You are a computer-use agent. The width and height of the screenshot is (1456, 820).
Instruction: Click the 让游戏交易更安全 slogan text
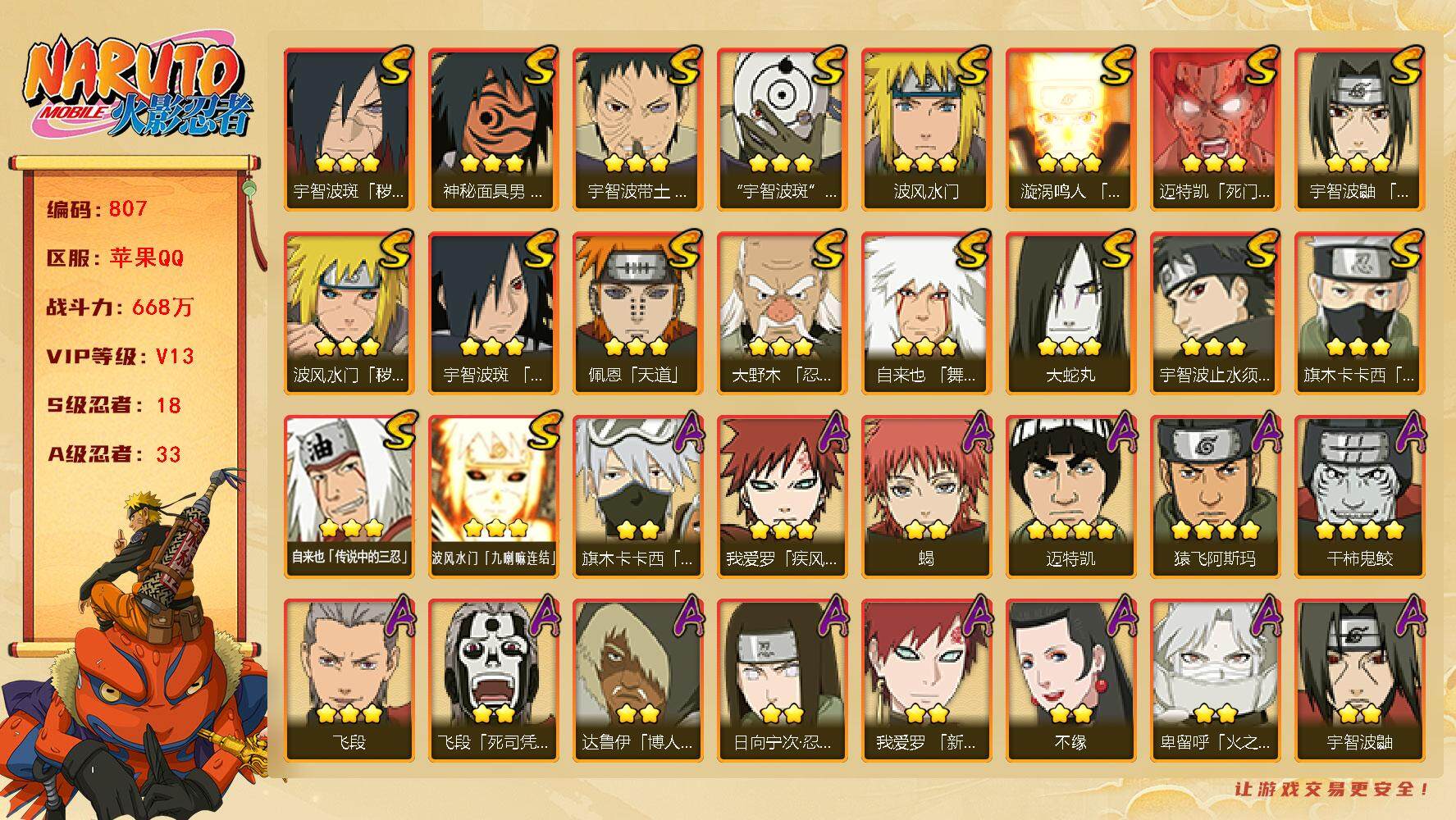click(1332, 790)
